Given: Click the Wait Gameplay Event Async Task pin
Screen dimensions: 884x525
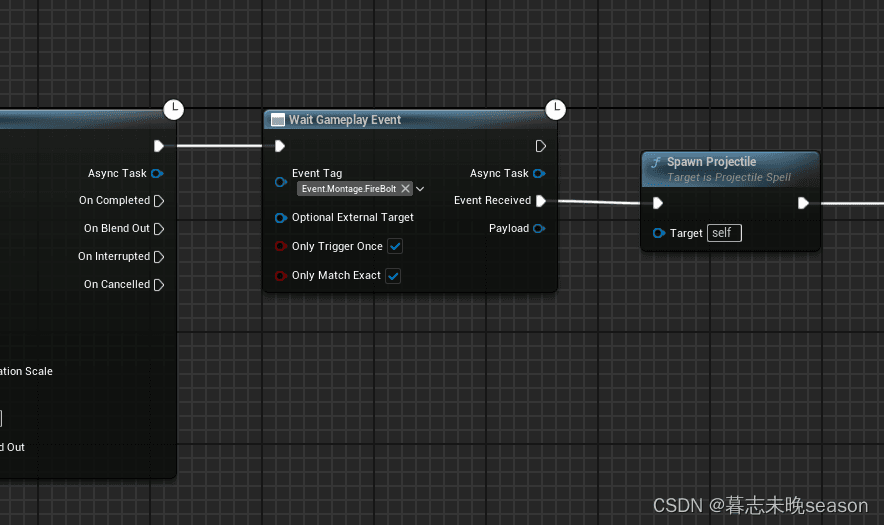Looking at the screenshot, I should (x=540, y=173).
